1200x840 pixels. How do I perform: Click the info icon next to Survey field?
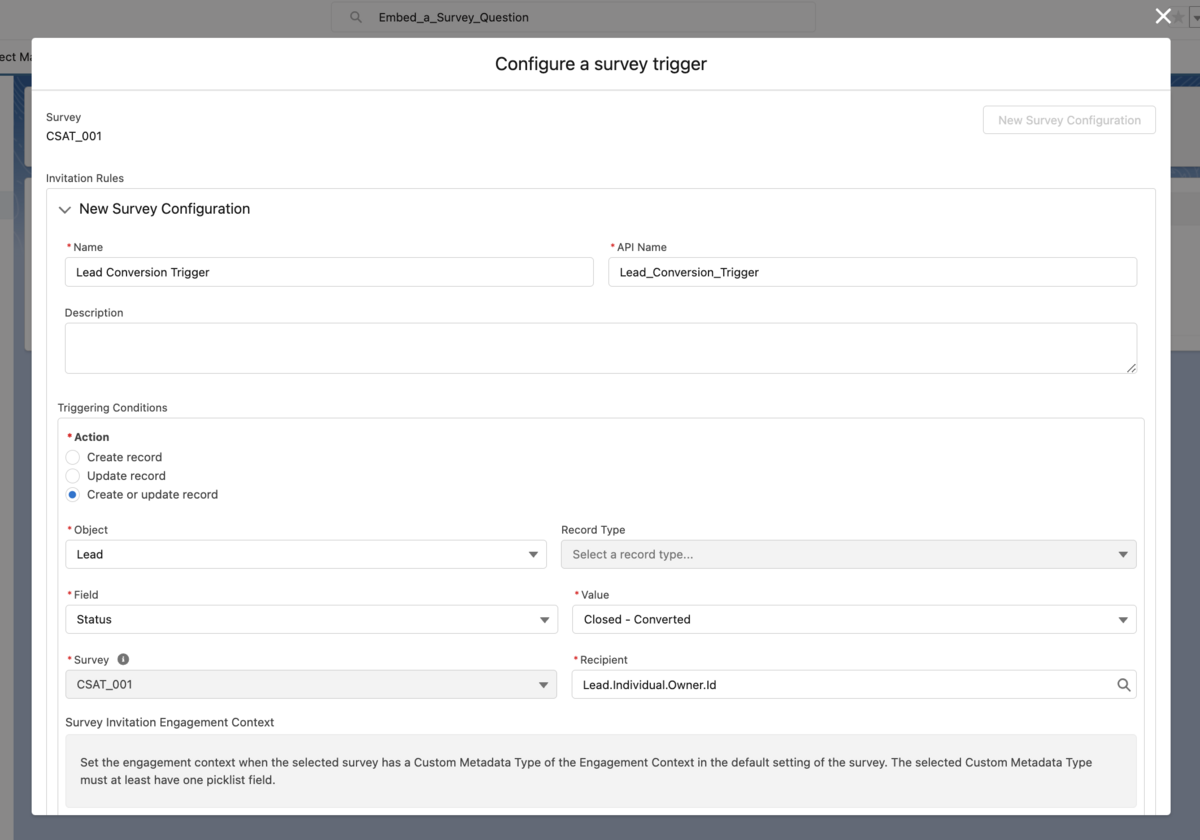click(x=122, y=659)
